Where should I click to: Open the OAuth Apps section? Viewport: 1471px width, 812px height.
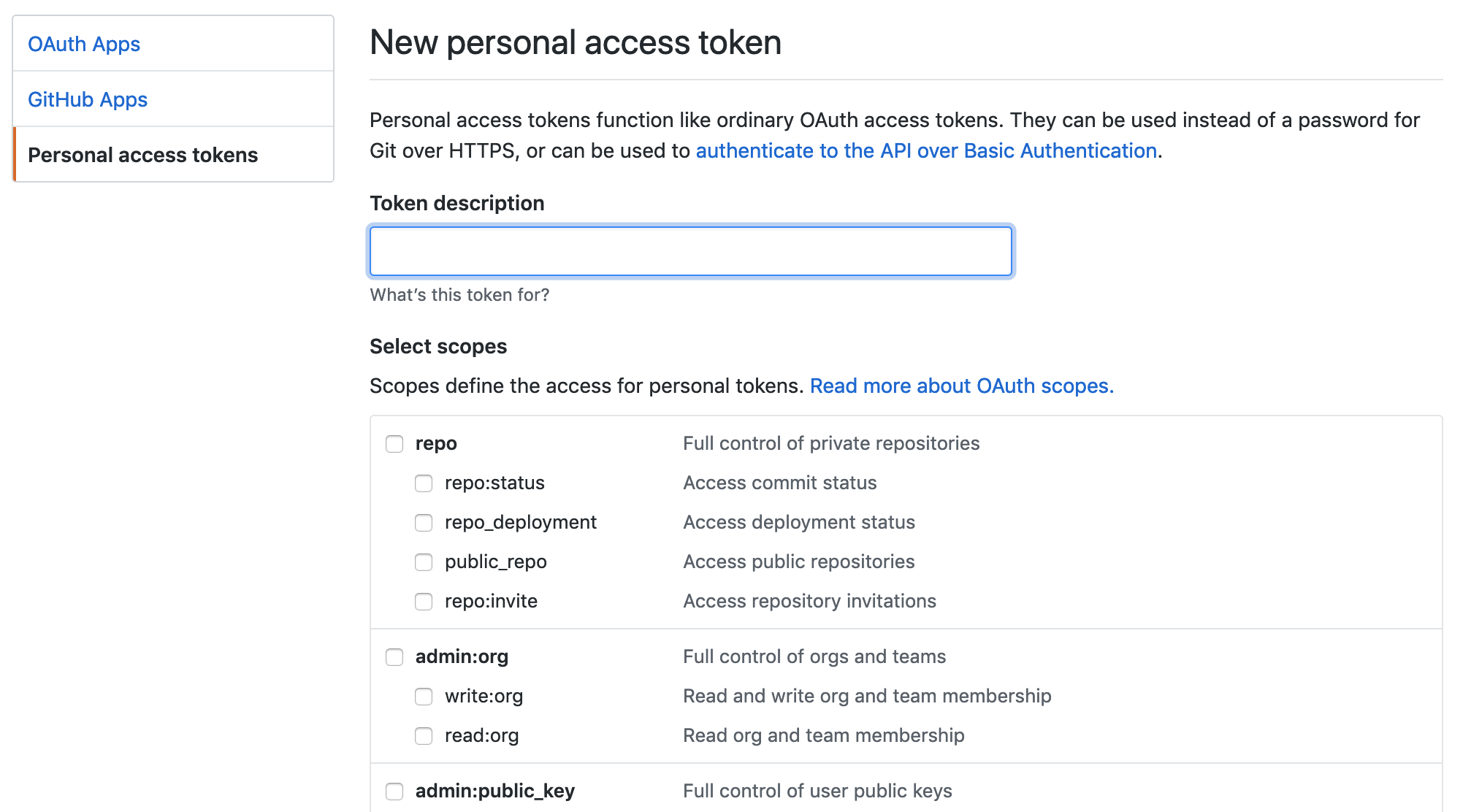[x=84, y=44]
